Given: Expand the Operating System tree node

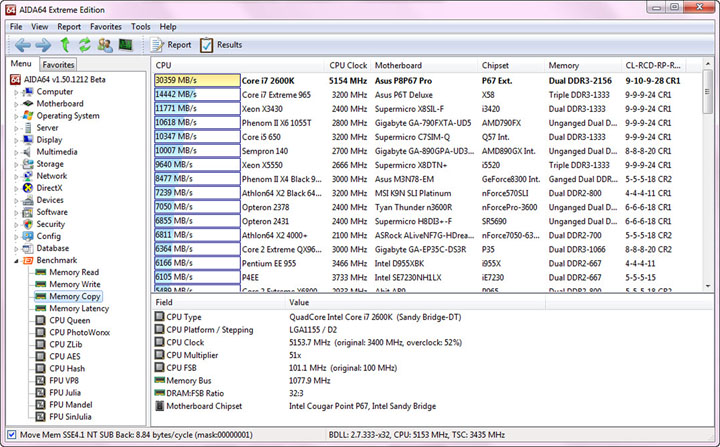Looking at the screenshot, I should click(16, 116).
